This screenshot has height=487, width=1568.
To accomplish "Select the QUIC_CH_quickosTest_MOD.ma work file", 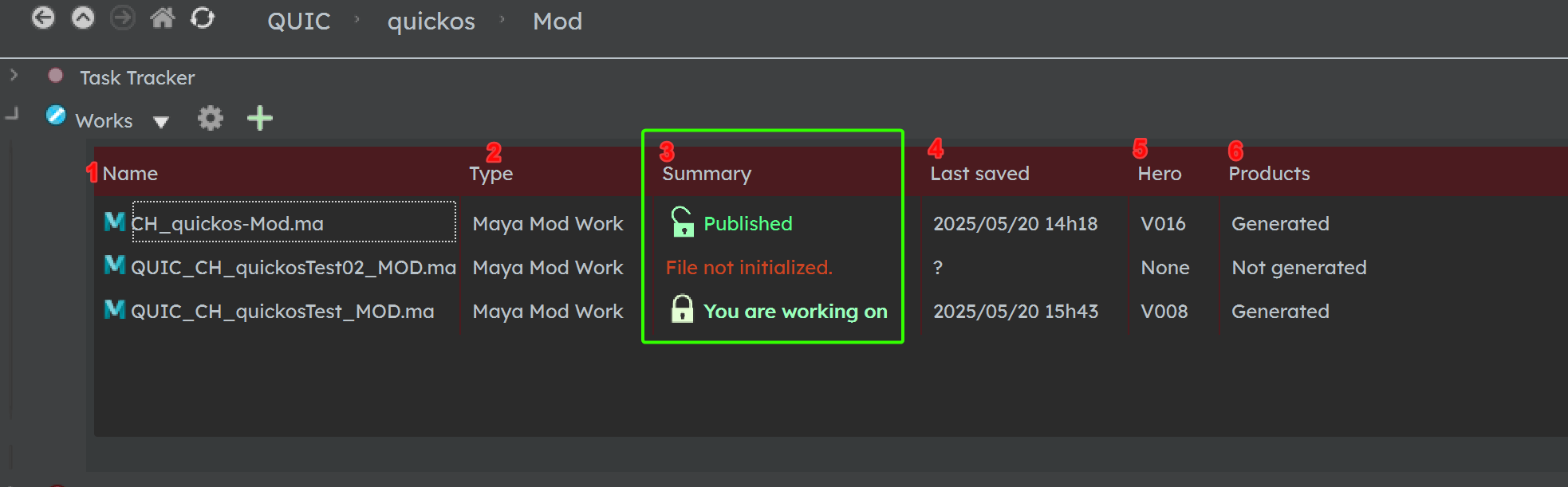I will click(x=282, y=312).
